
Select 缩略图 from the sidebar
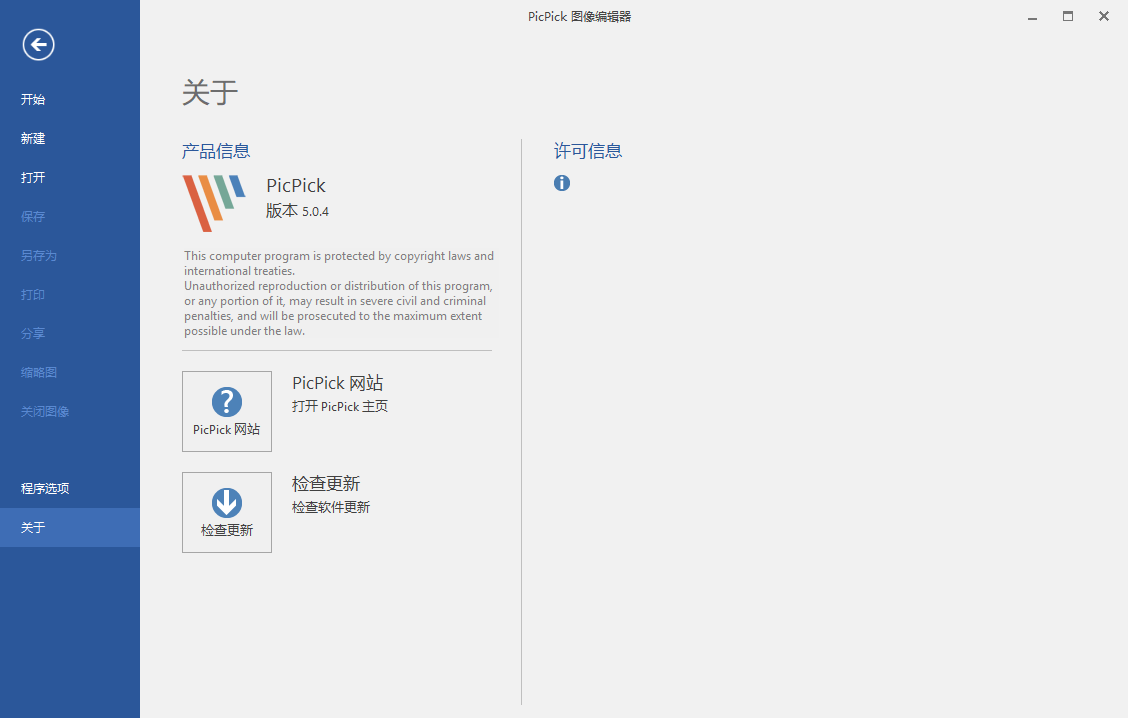(x=39, y=373)
